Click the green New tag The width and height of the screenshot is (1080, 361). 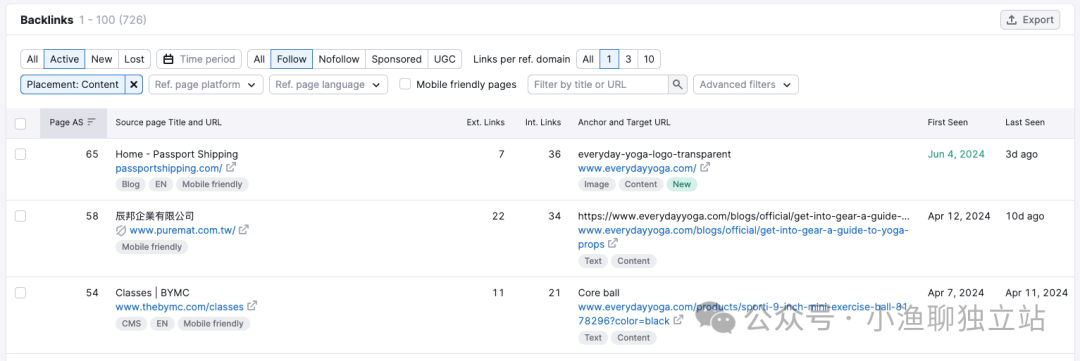[x=682, y=185]
